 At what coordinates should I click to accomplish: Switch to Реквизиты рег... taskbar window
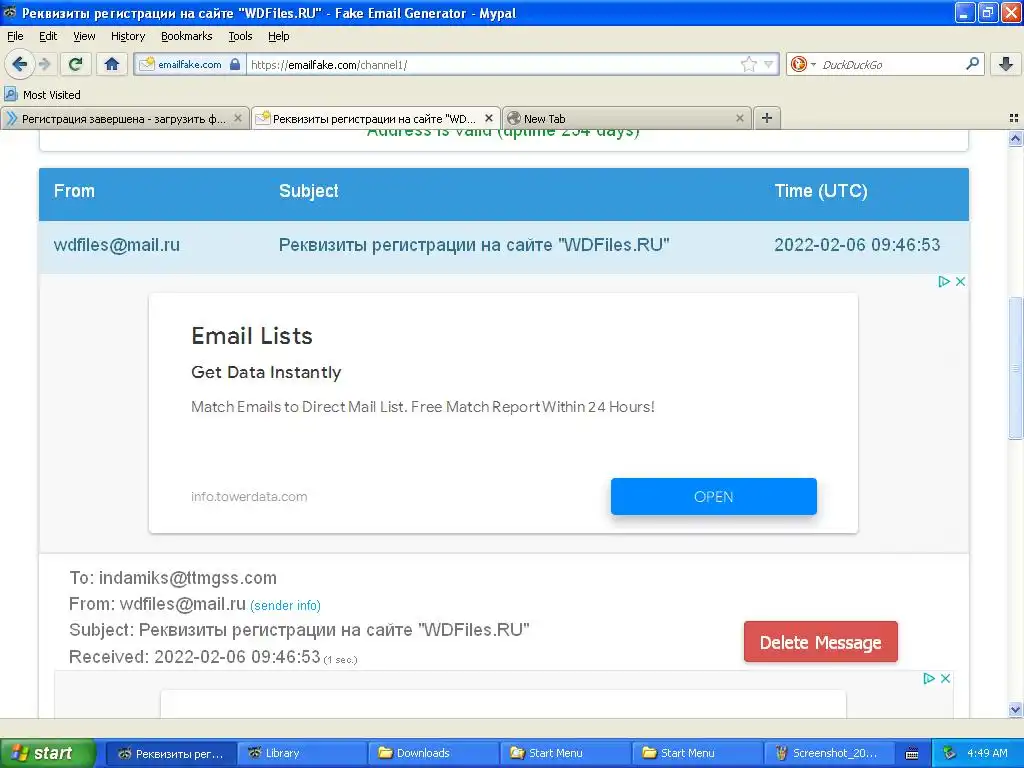coord(170,753)
